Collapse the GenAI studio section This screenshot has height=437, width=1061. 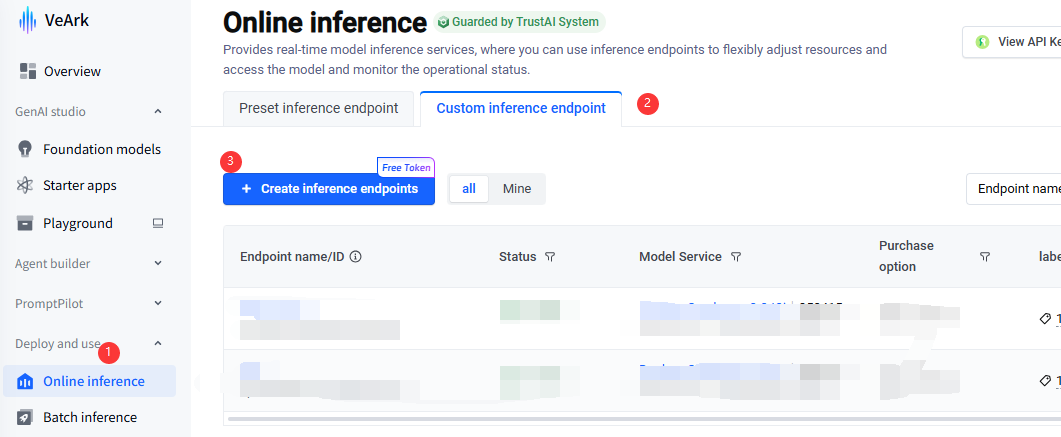click(158, 112)
